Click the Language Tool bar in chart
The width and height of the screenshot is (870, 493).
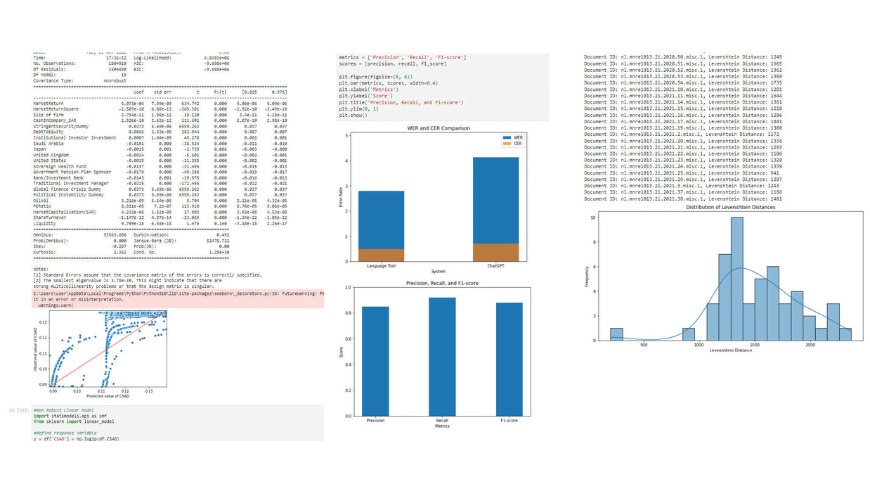click(381, 218)
